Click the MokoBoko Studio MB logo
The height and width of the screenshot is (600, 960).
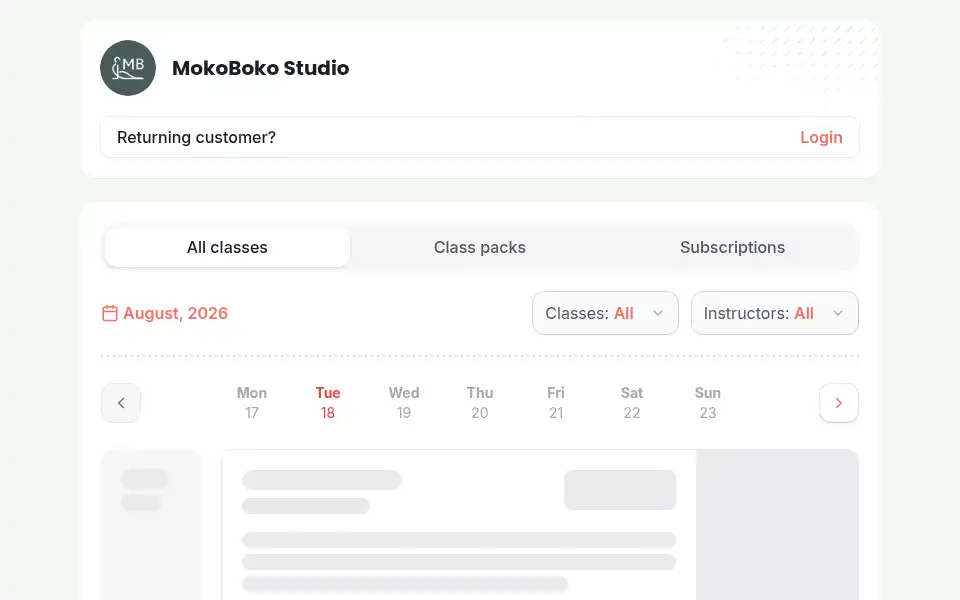(x=128, y=68)
